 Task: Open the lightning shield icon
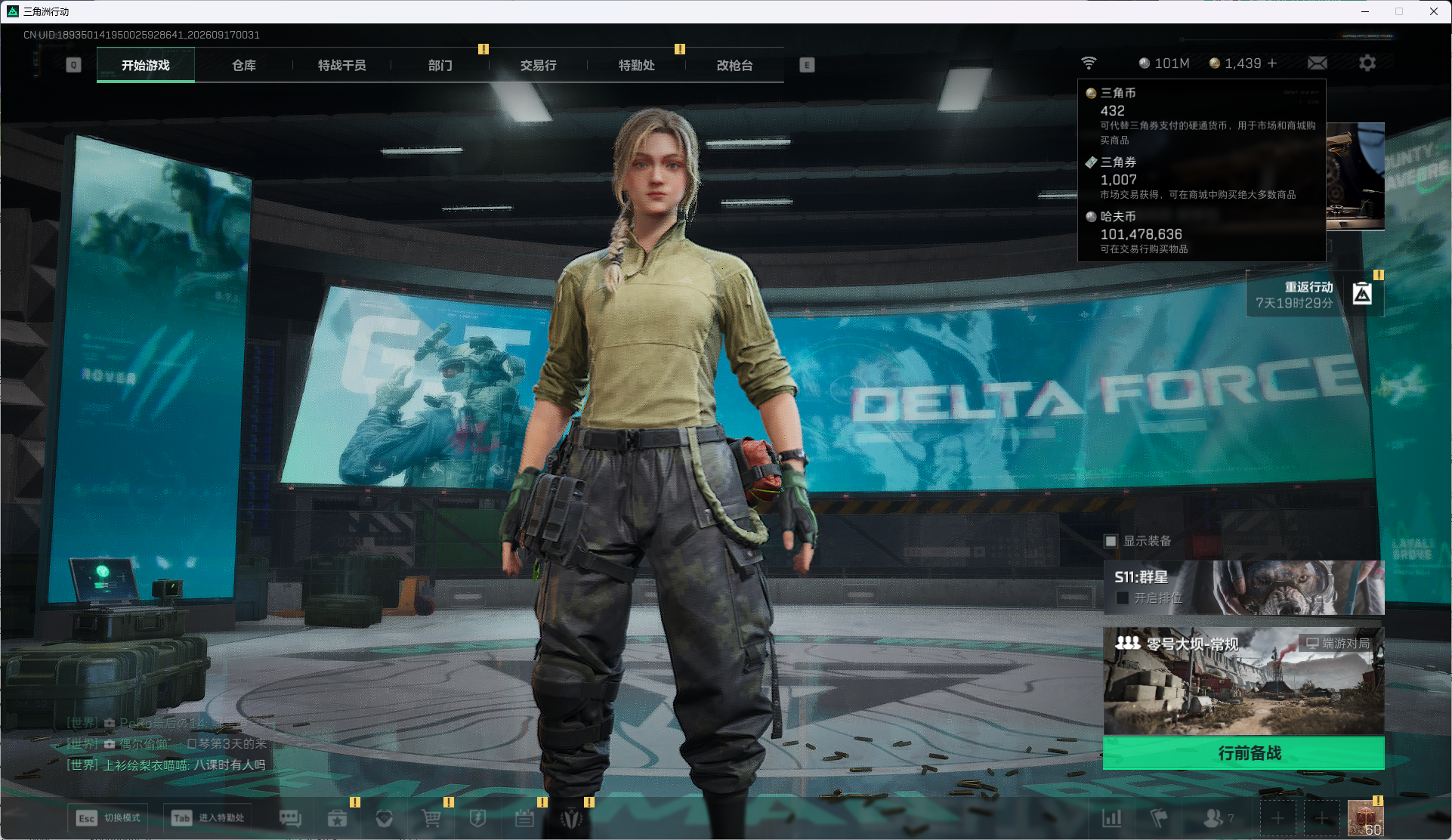[x=477, y=818]
